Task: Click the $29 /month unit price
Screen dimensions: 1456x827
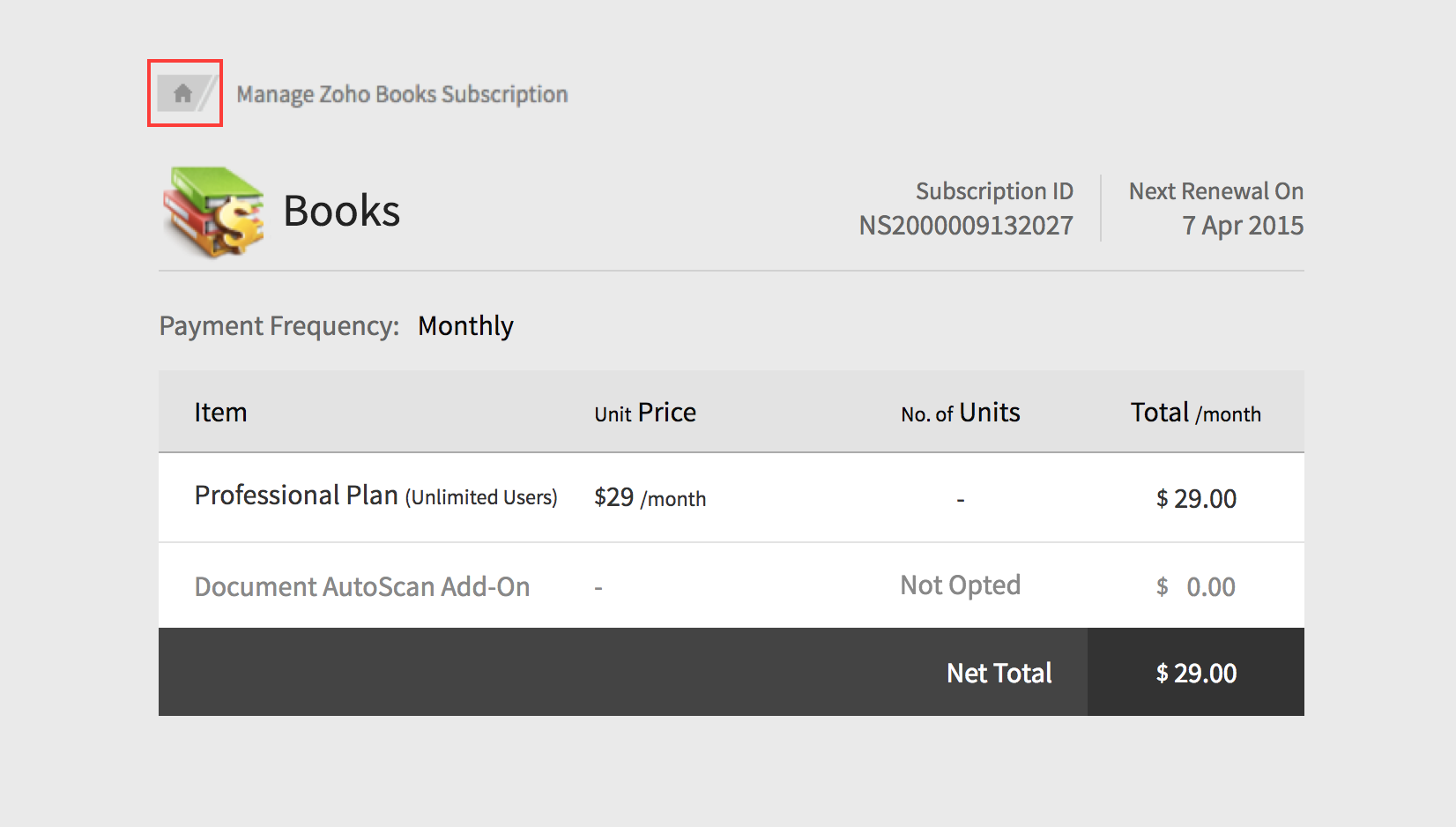Action: click(650, 498)
